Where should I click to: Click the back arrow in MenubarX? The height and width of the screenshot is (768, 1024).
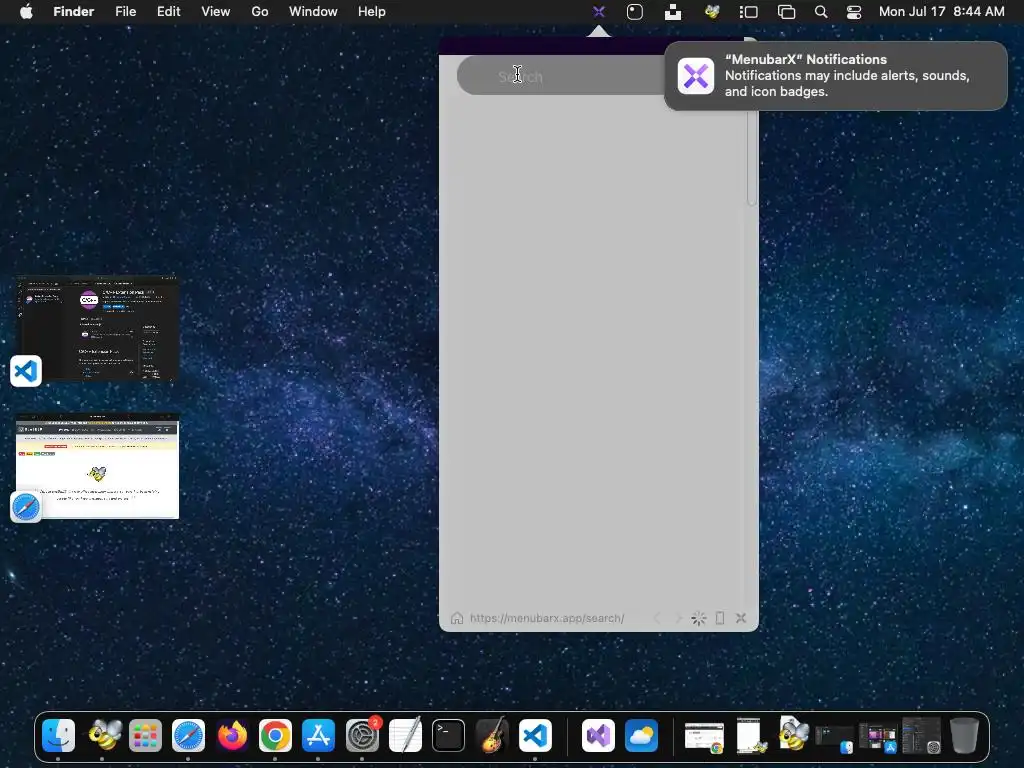pos(657,618)
